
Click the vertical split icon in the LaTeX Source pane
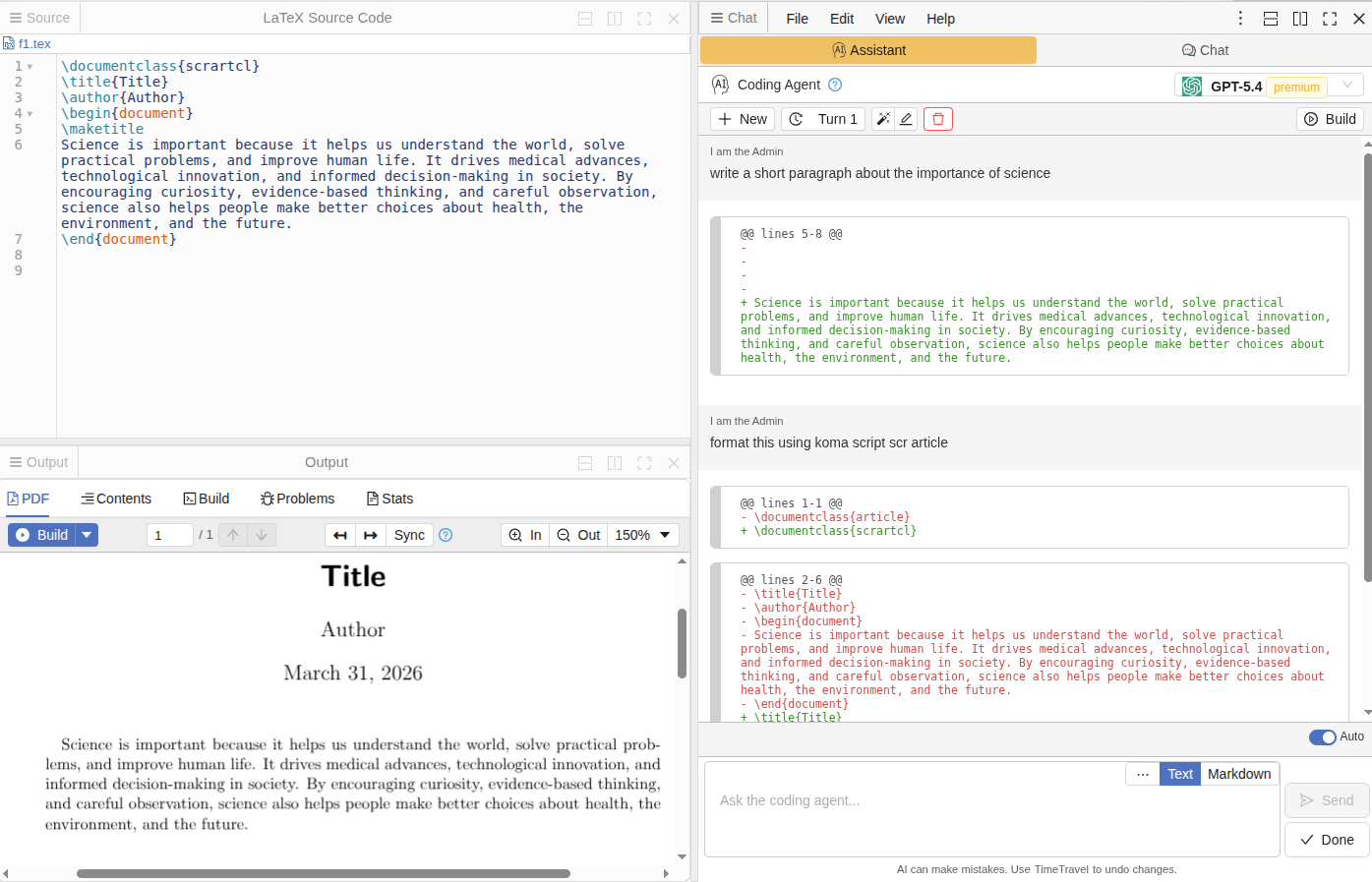[615, 18]
